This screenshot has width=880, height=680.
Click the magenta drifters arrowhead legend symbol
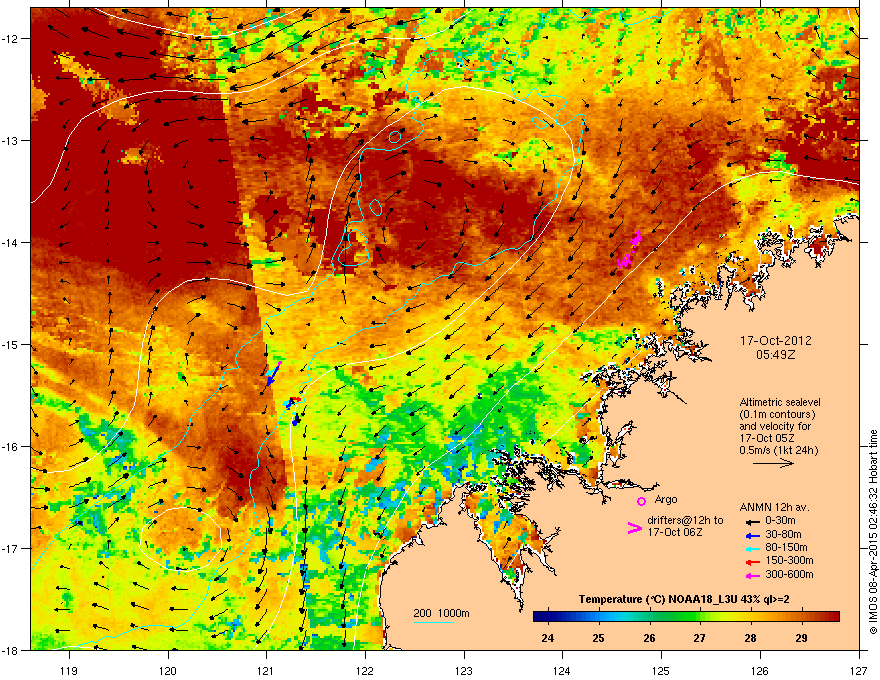(634, 528)
